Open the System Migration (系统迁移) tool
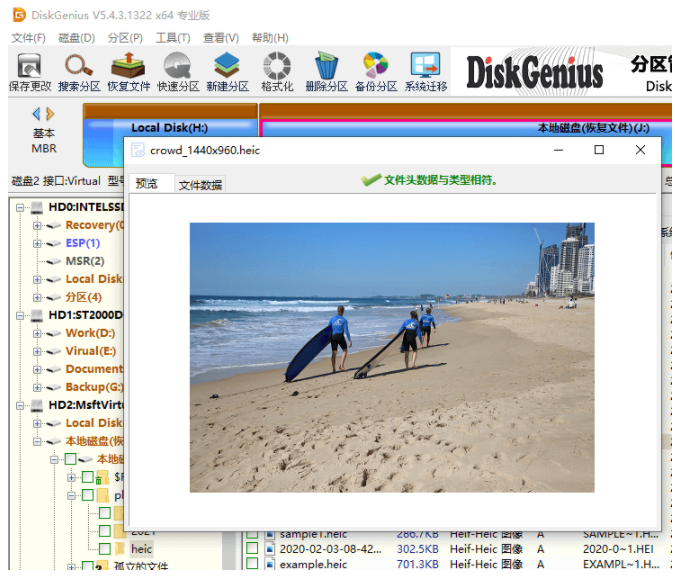The height and width of the screenshot is (587, 675). 426,72
